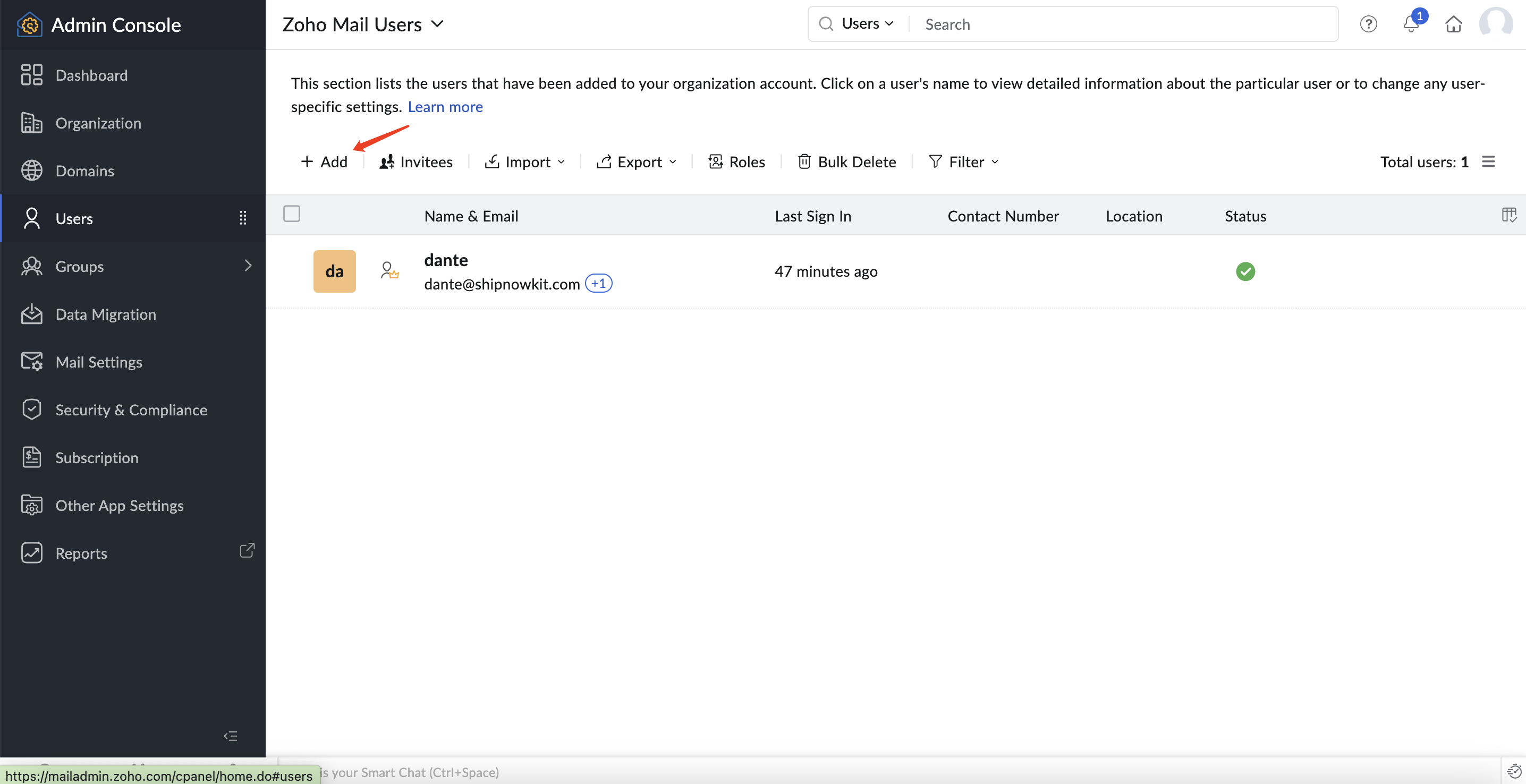Open the column customization icon

point(1509,215)
